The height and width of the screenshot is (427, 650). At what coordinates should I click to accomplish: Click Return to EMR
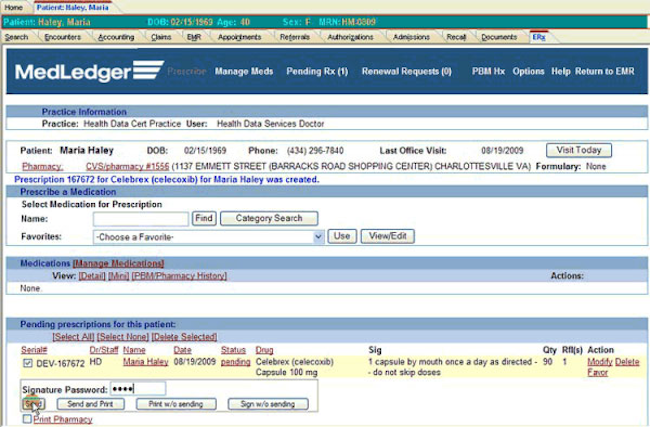pyautogui.click(x=605, y=72)
